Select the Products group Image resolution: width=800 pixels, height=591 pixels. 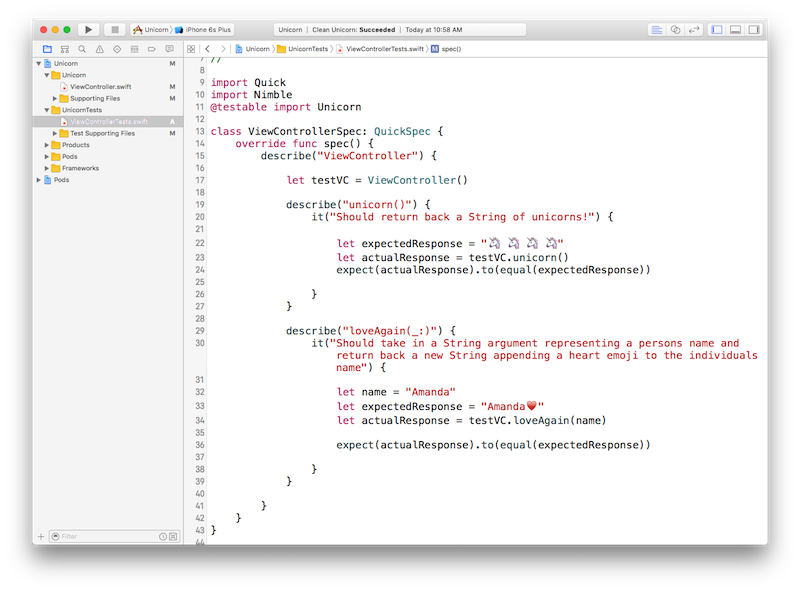pos(76,145)
